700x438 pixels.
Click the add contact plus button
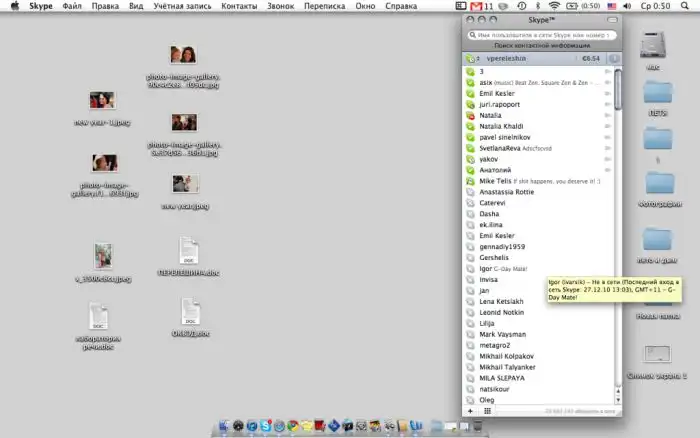(471, 411)
